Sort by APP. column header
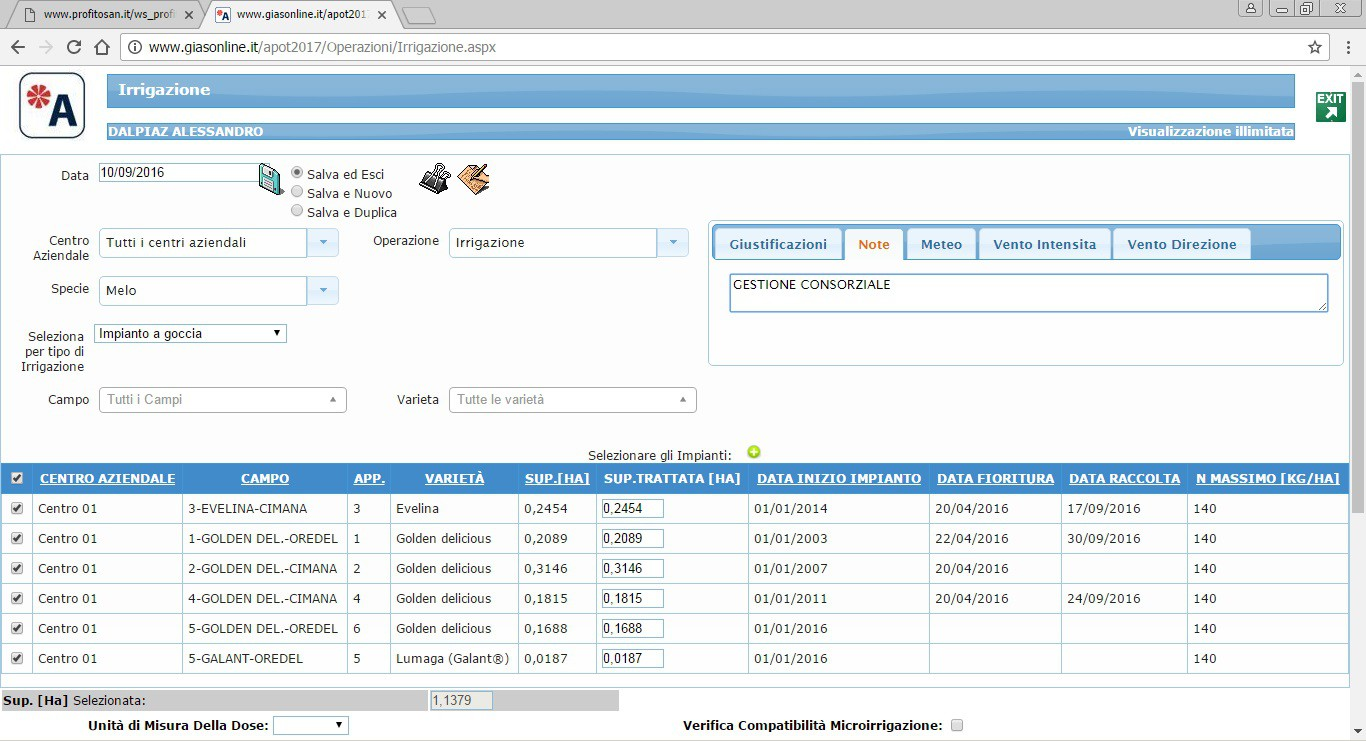1366x741 pixels. (369, 479)
